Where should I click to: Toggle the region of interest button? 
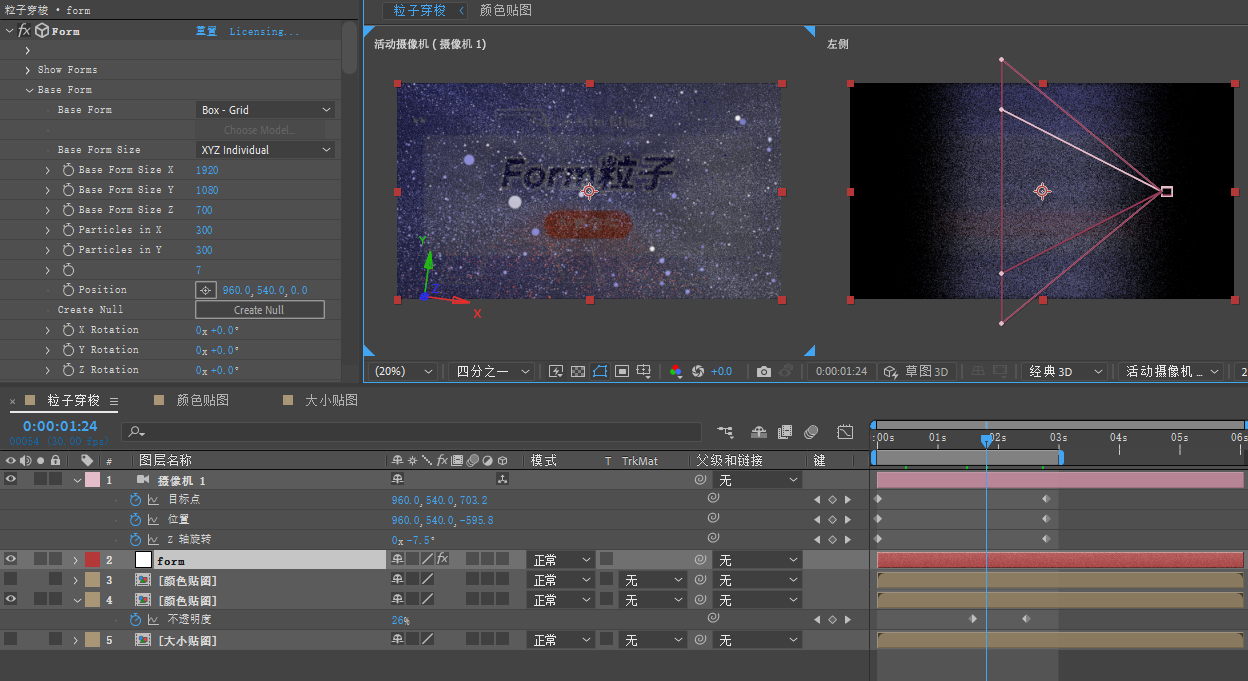tap(622, 371)
